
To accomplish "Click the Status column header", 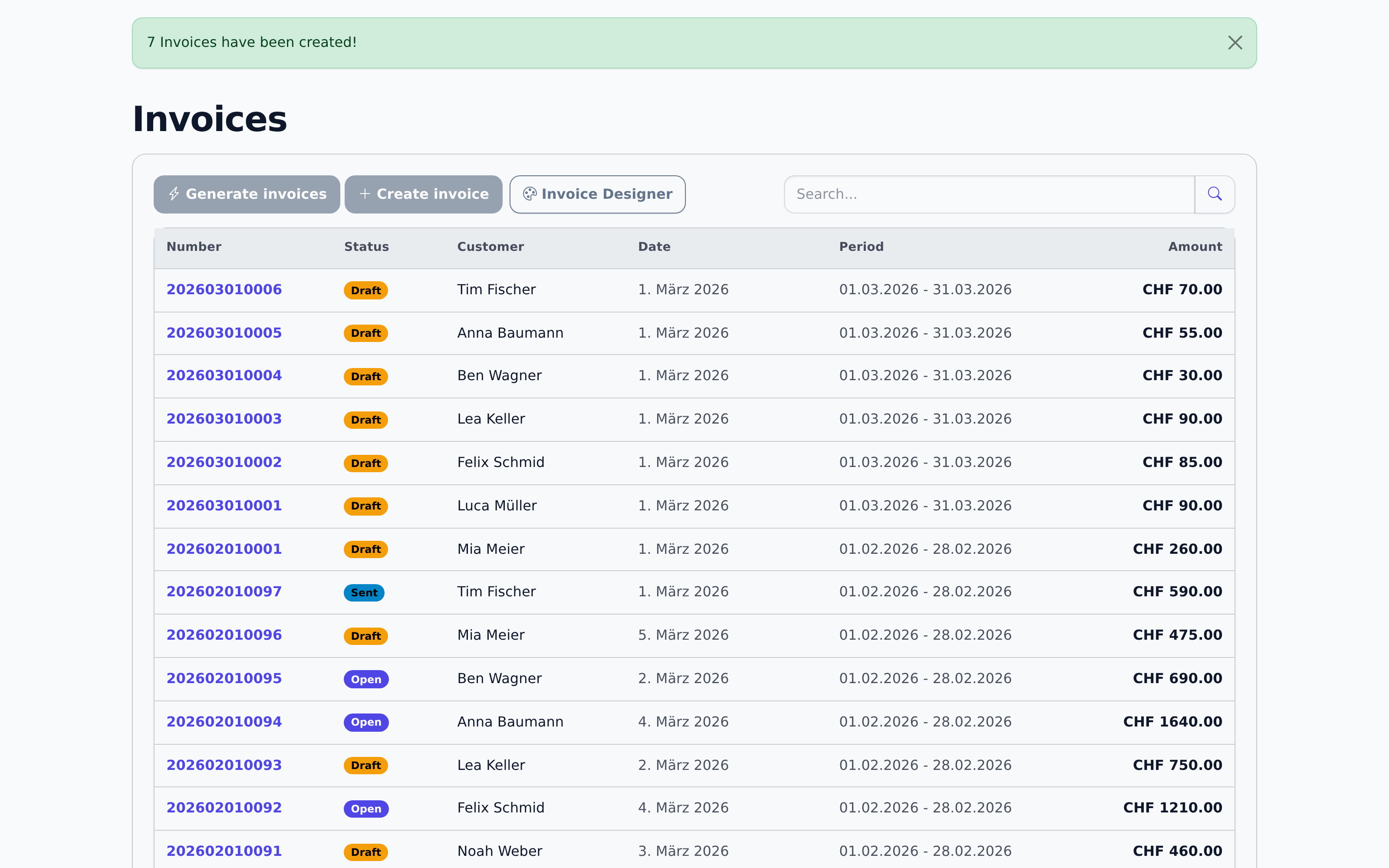I will pos(366,247).
